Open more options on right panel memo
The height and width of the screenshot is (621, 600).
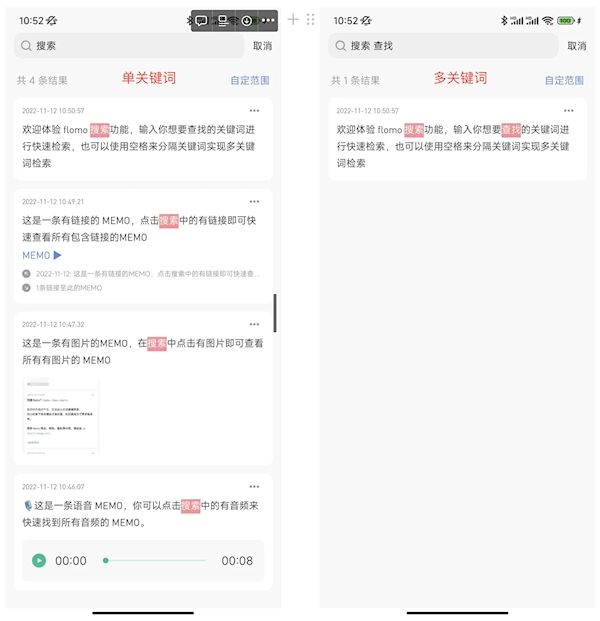569,110
